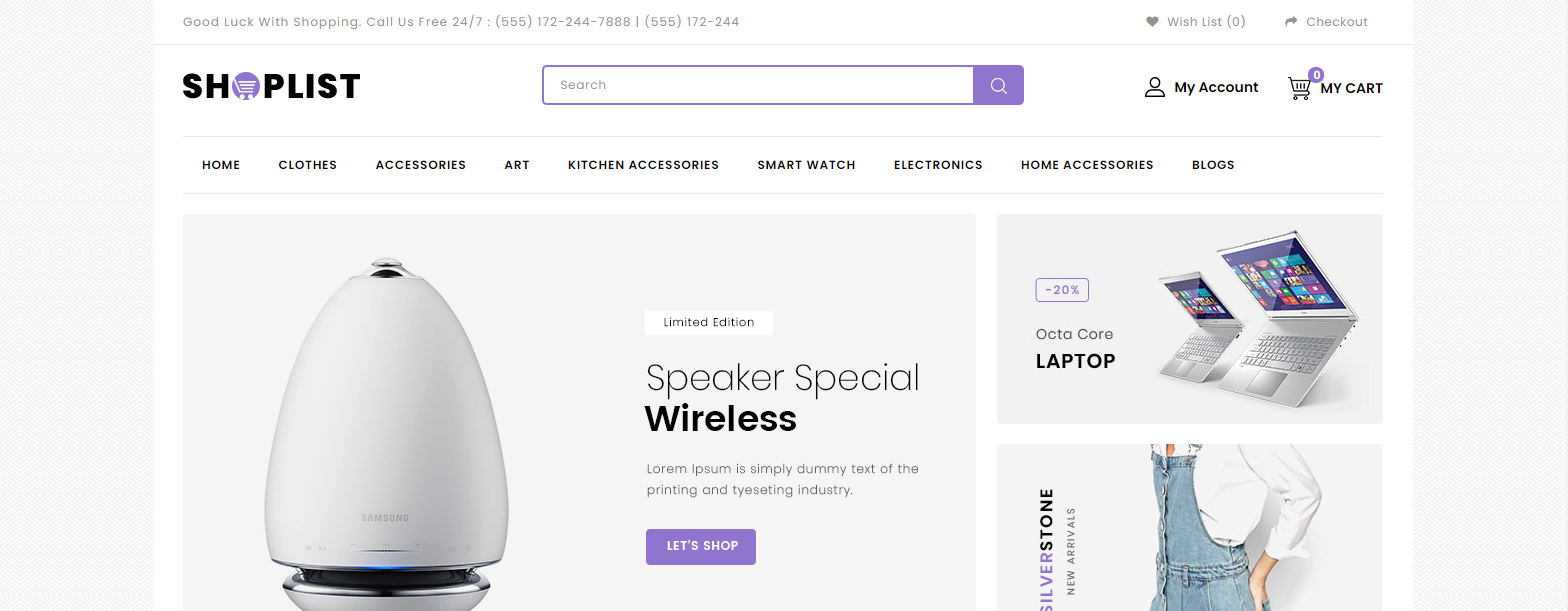Click the shopping cart icon beside My Cart
Viewport: 1568px width, 611px height.
1300,89
